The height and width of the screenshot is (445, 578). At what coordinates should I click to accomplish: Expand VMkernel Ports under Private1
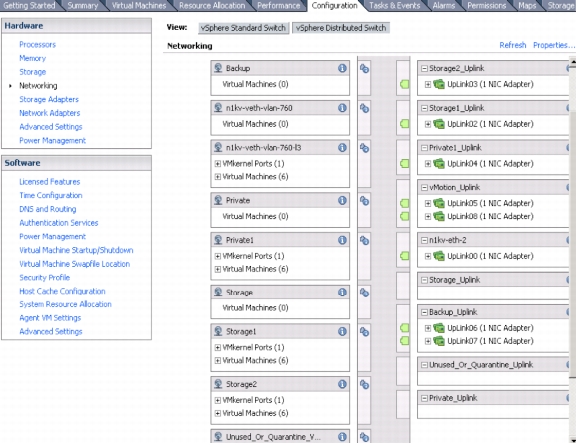pos(218,256)
